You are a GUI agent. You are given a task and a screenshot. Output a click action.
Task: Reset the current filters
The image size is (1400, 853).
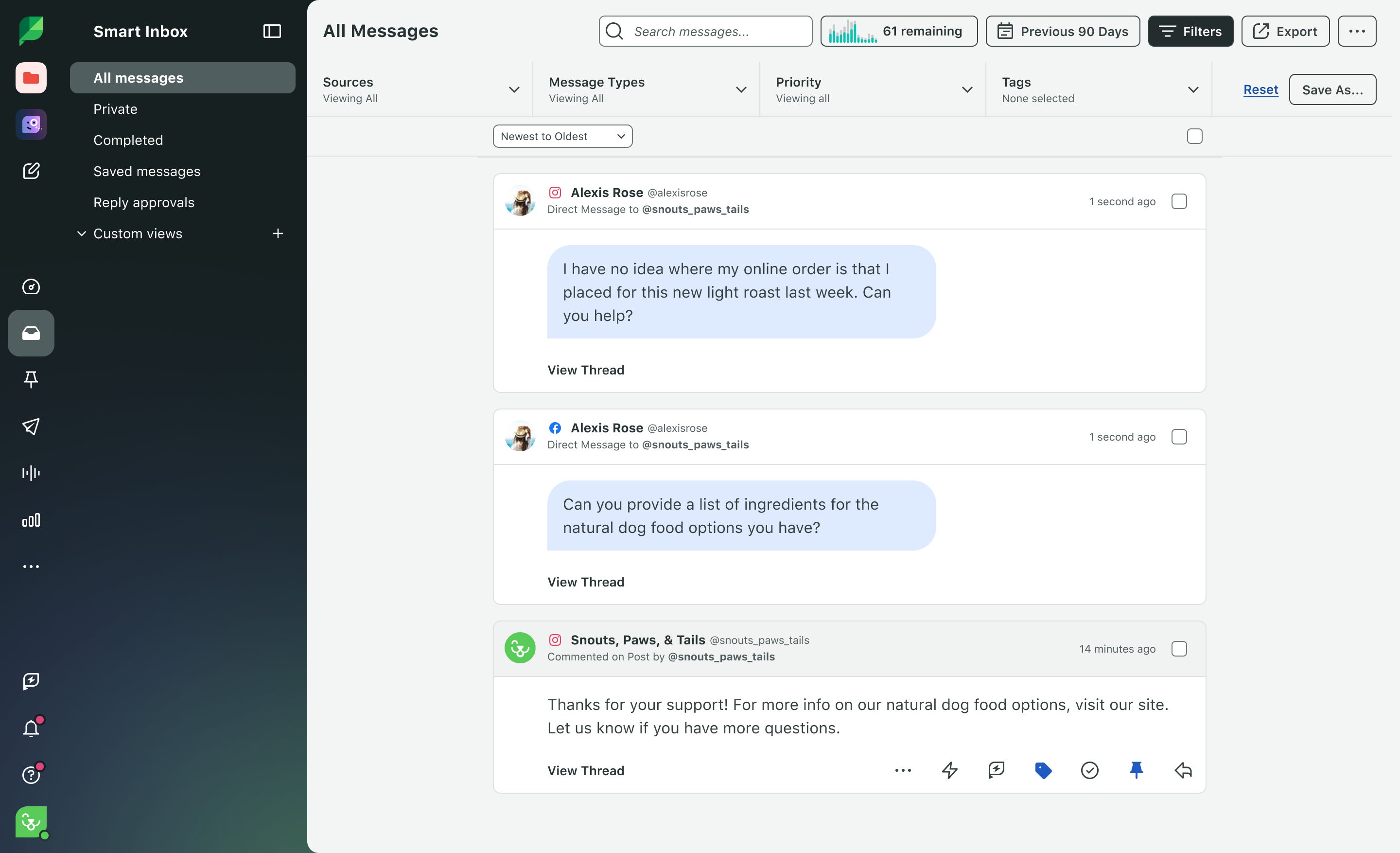pos(1260,89)
